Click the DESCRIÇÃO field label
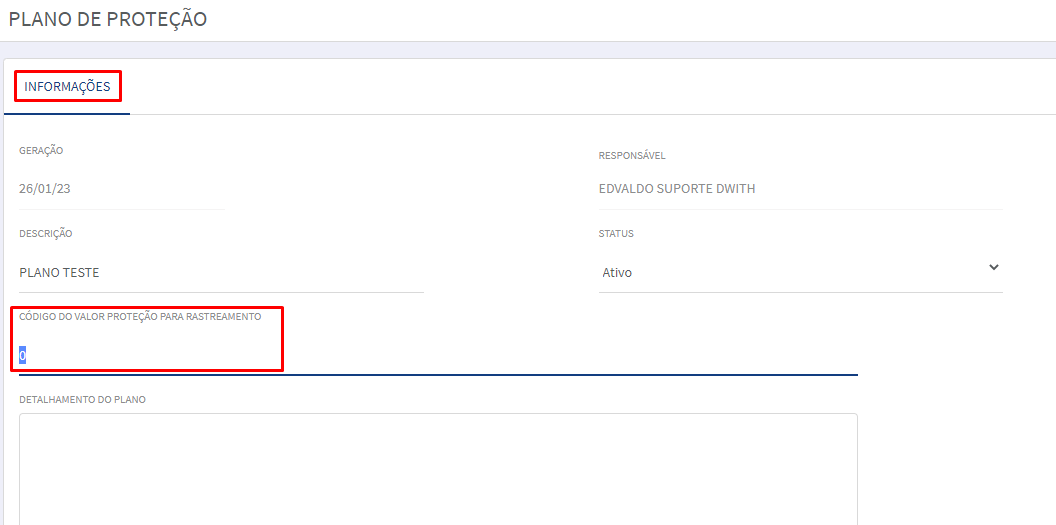Image resolution: width=1056 pixels, height=525 pixels. pos(46,234)
